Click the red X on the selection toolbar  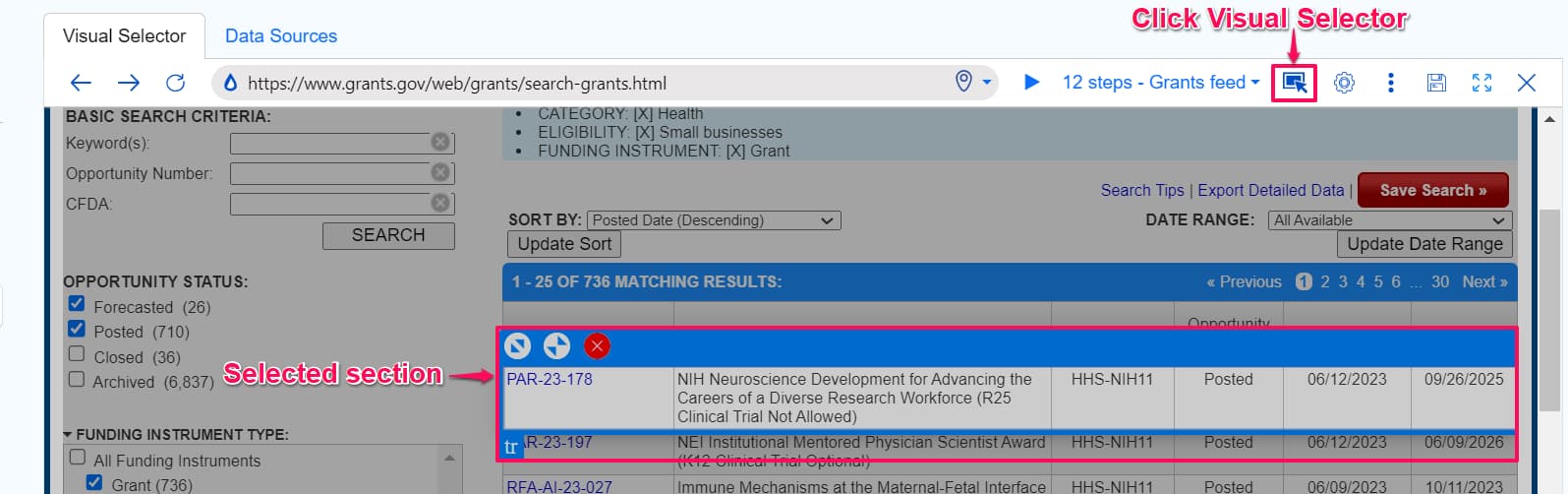(597, 346)
